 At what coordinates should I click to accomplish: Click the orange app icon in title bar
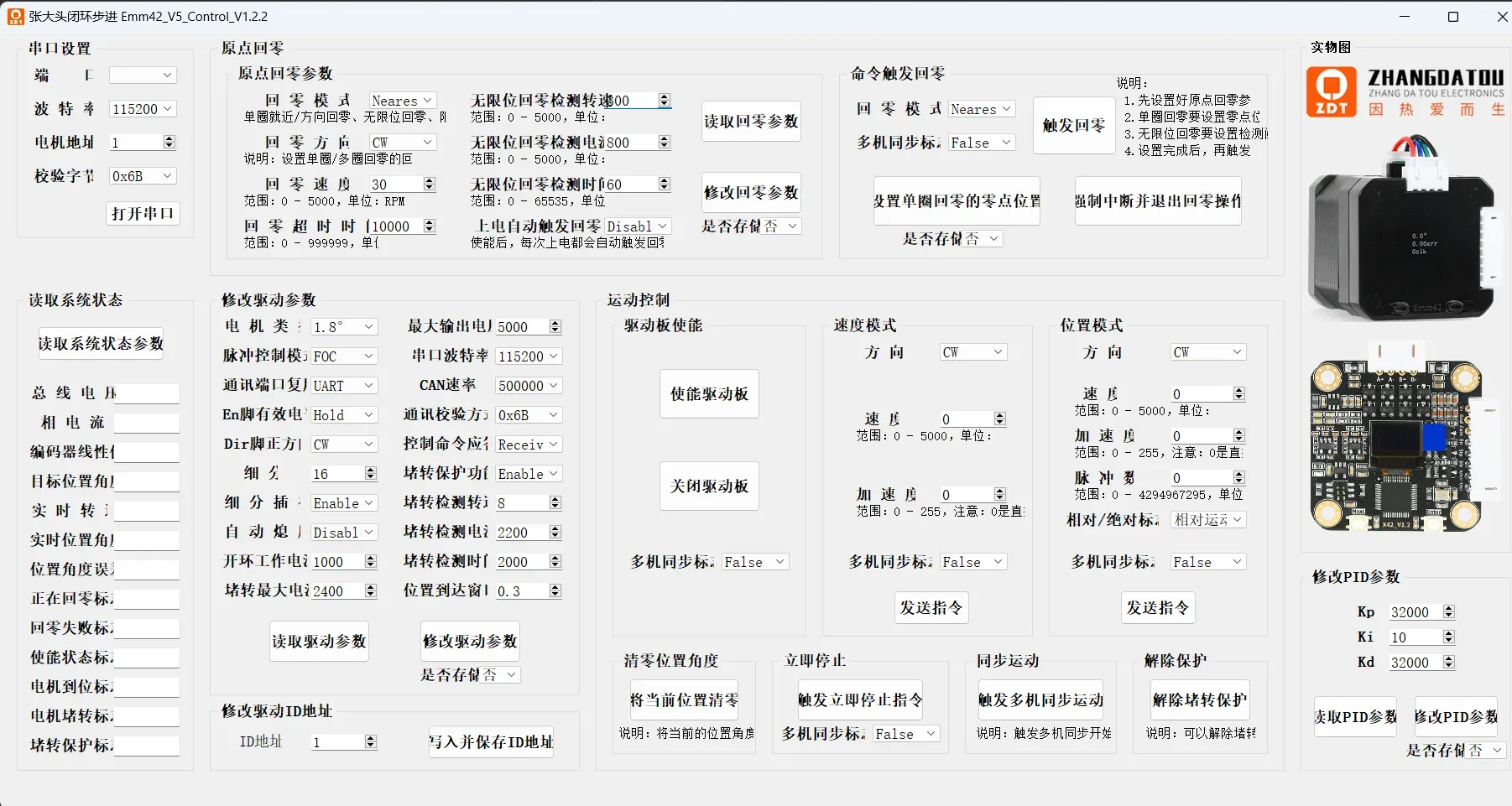click(x=15, y=16)
